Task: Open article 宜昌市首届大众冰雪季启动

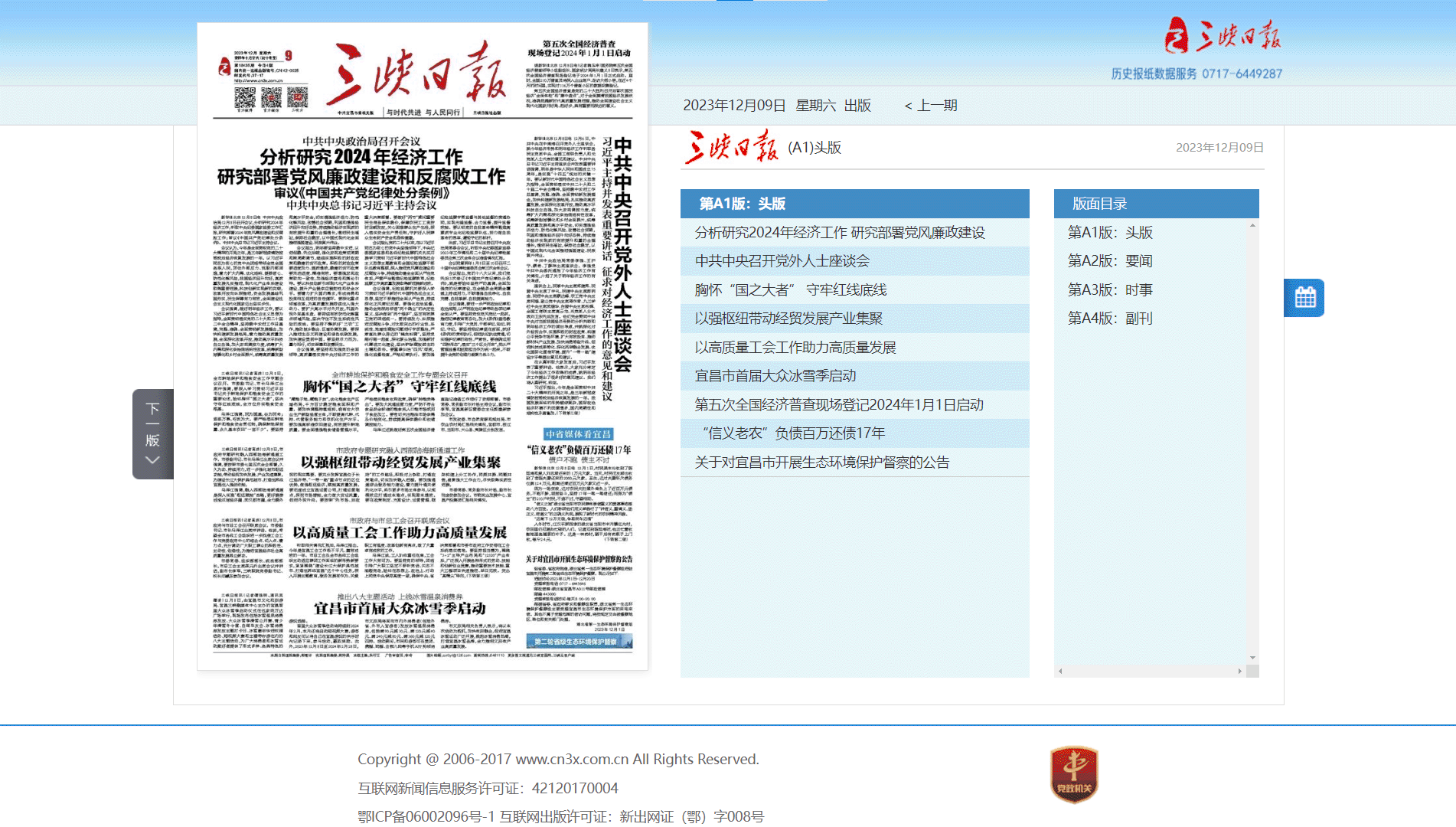Action: tap(775, 376)
